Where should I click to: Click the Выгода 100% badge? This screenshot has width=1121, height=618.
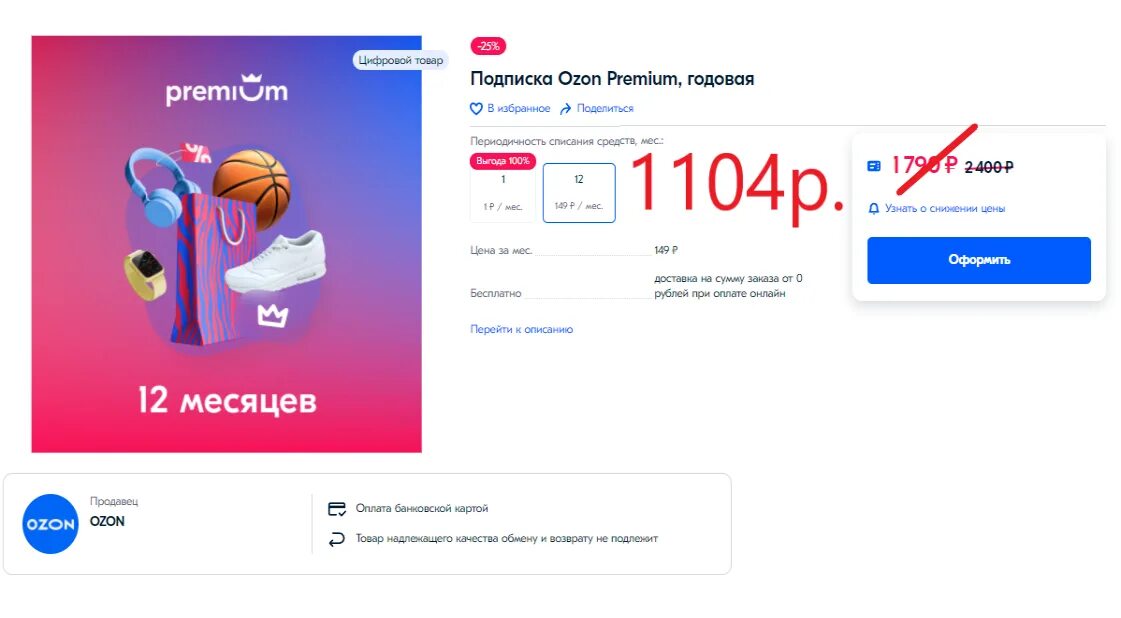(503, 161)
